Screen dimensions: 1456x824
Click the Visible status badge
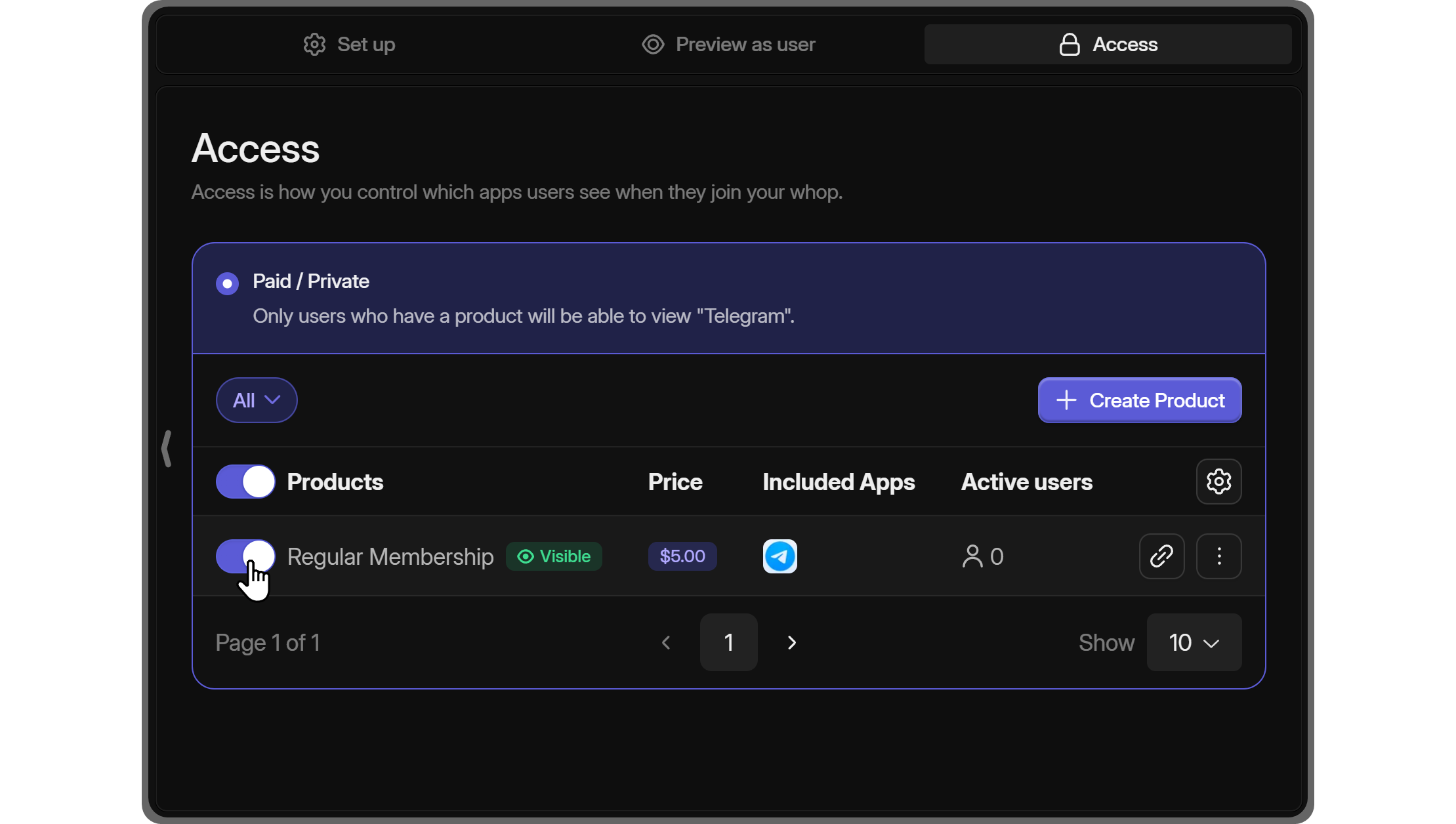[554, 556]
